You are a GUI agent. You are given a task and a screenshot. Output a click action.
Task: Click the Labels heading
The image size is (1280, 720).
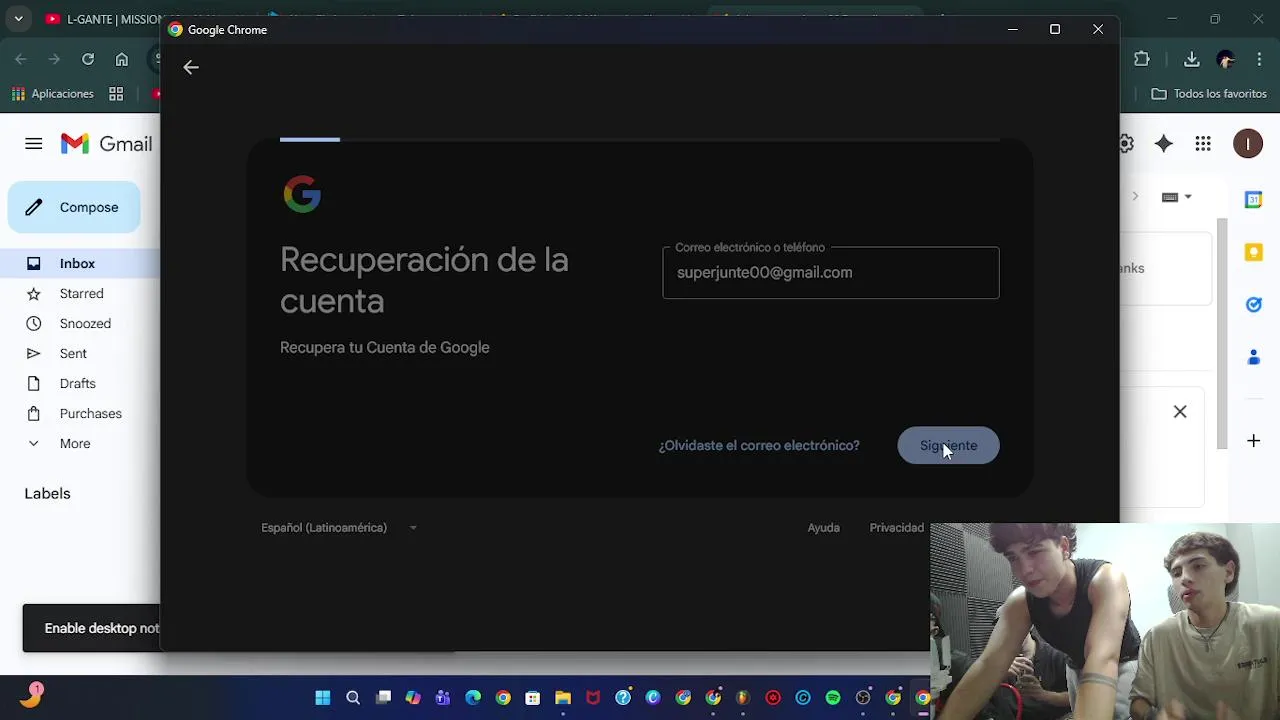[47, 493]
